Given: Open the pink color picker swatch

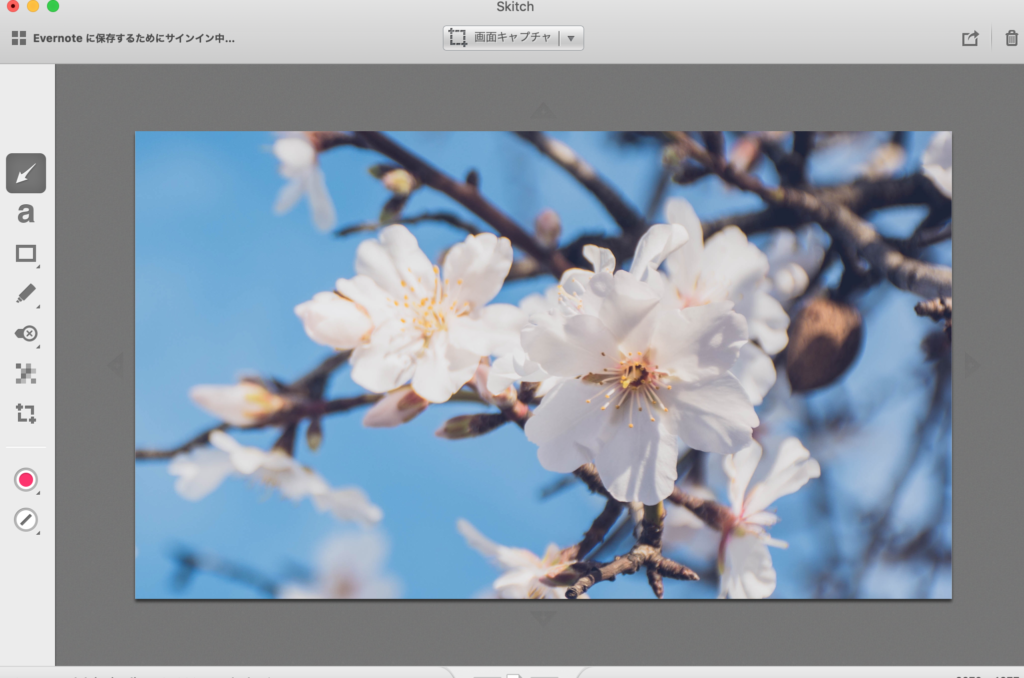Looking at the screenshot, I should pyautogui.click(x=26, y=480).
